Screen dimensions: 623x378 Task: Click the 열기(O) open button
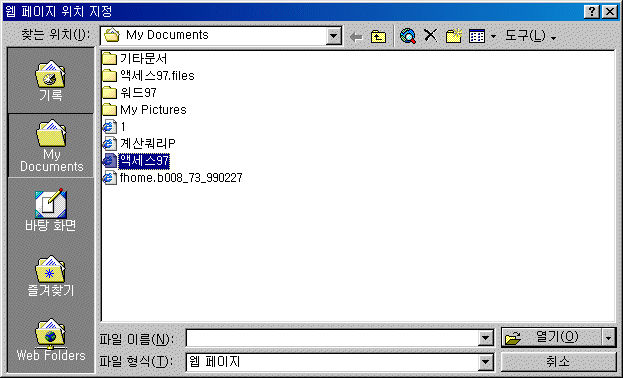click(x=552, y=338)
